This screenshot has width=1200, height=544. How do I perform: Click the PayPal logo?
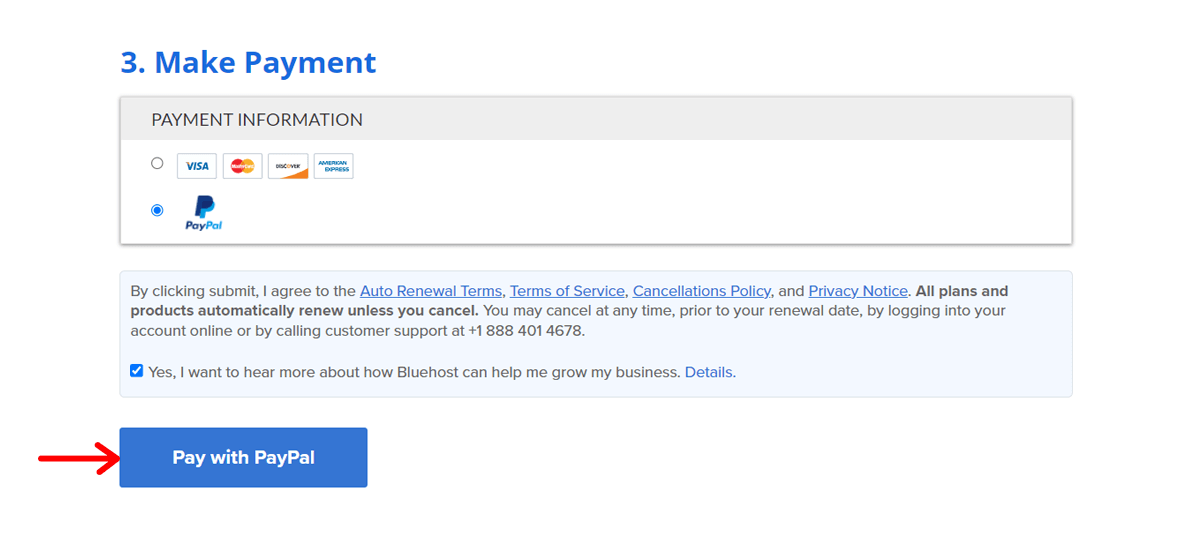(x=204, y=213)
